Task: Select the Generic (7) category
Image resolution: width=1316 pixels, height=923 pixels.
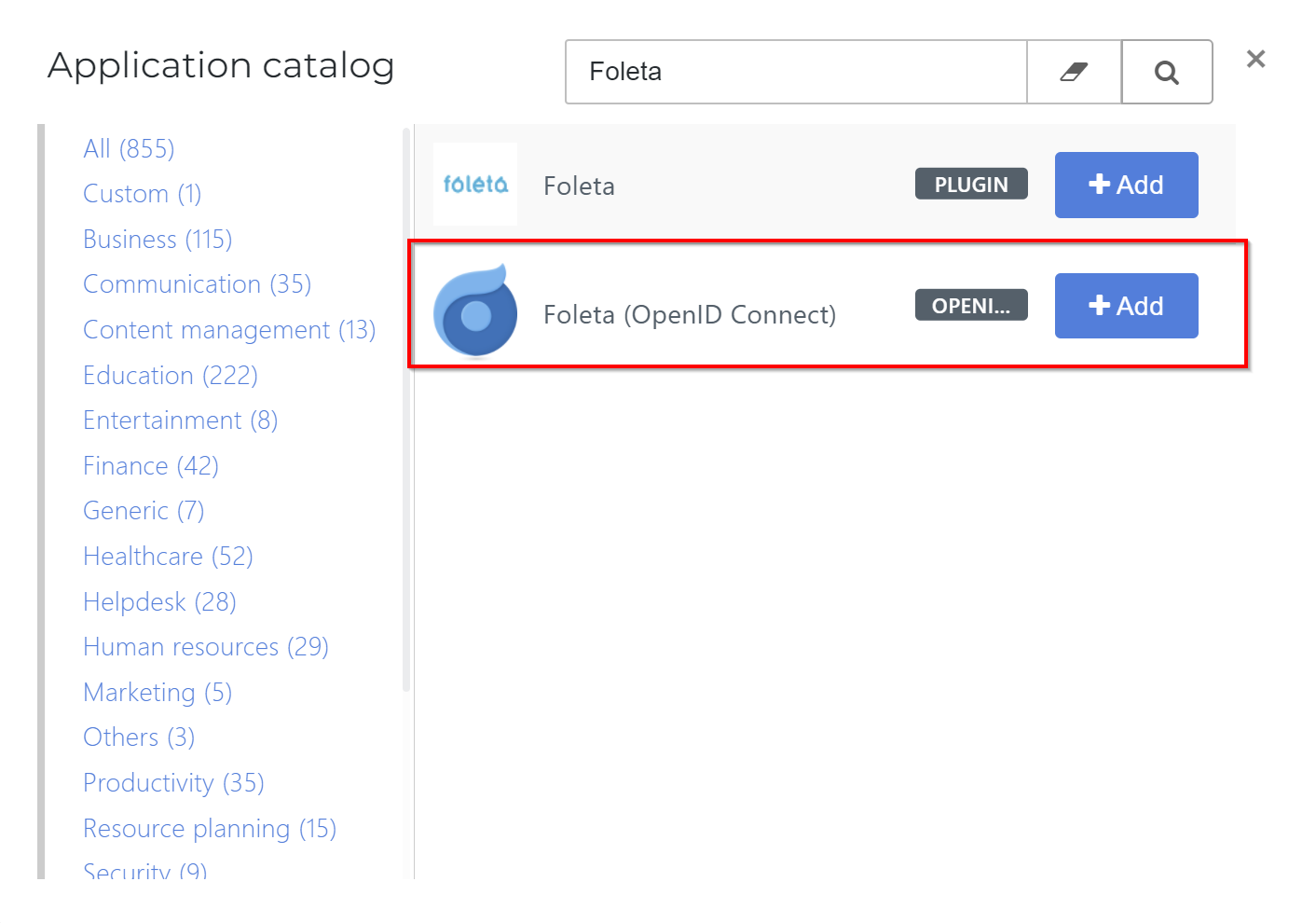Action: pos(144,511)
